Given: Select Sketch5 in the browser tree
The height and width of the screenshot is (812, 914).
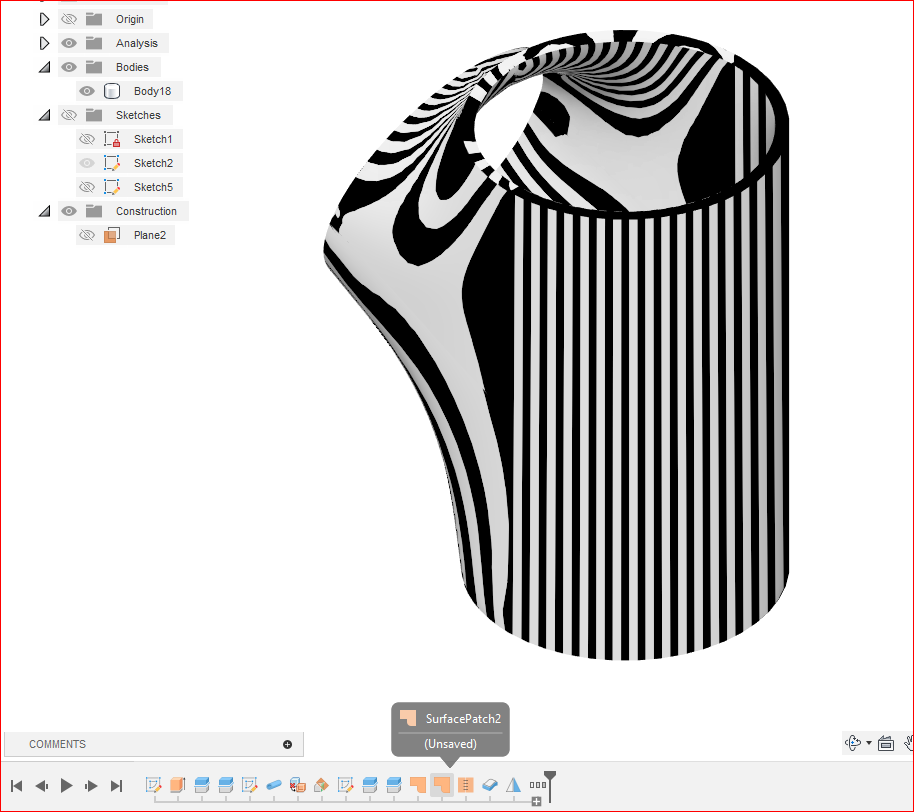Looking at the screenshot, I should click(153, 187).
